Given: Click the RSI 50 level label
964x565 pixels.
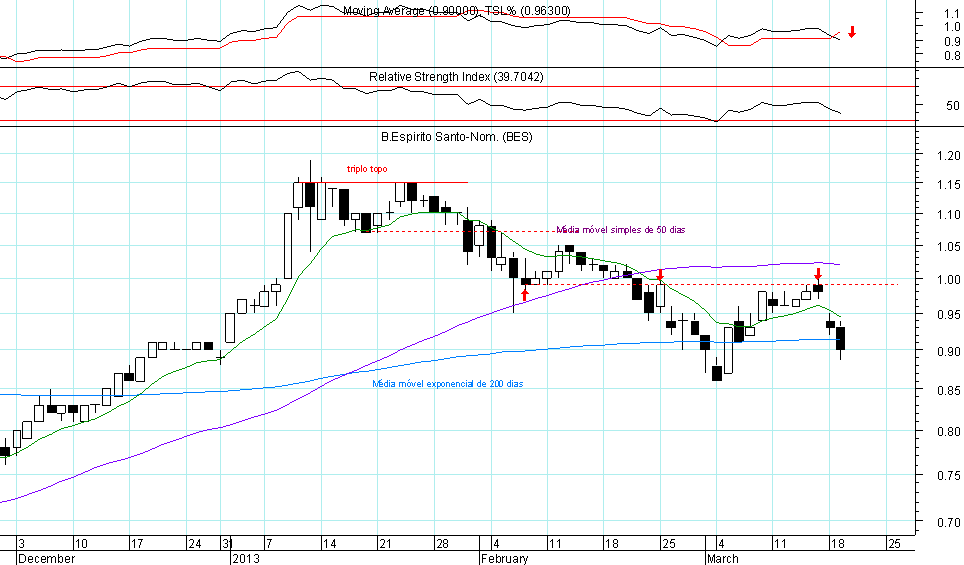Looking at the screenshot, I should [953, 106].
